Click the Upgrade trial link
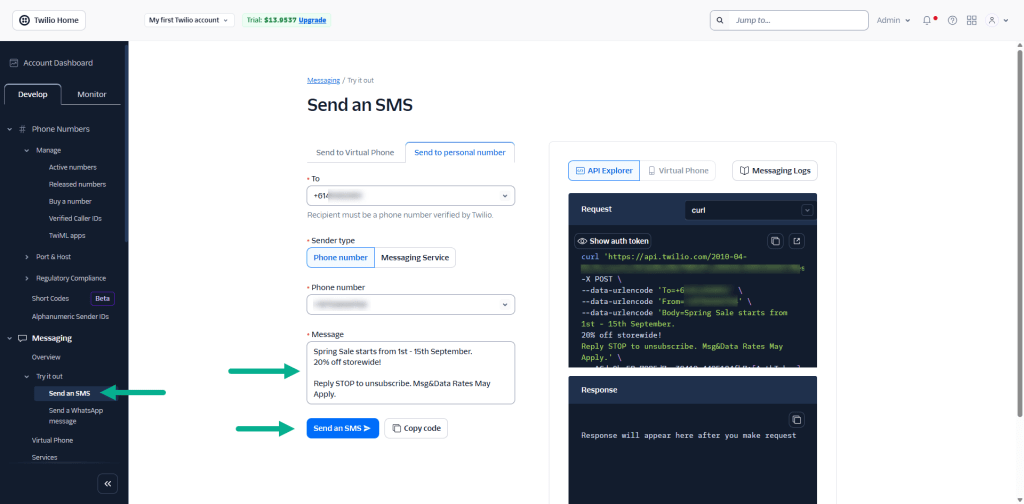 click(313, 20)
